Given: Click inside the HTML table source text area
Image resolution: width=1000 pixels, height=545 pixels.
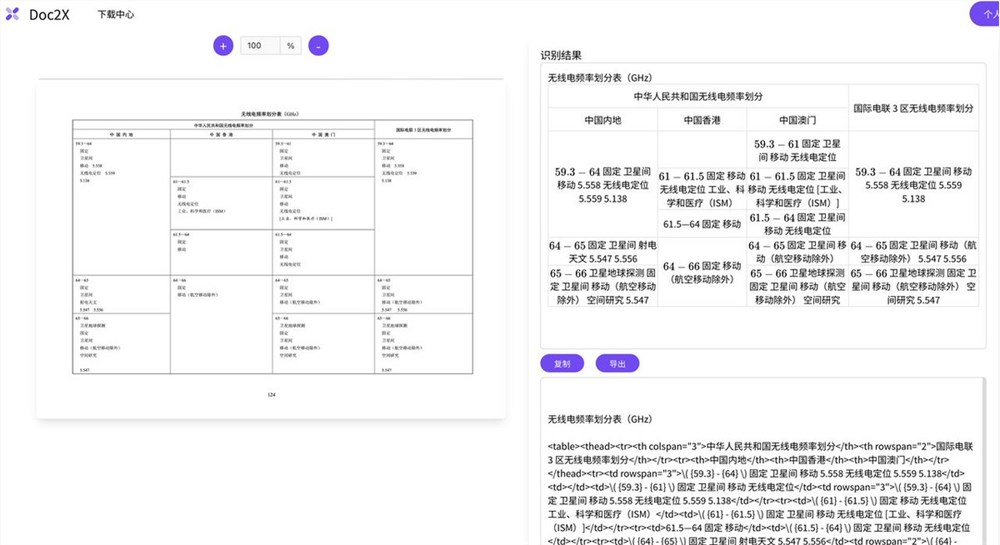Looking at the screenshot, I should coord(762,480).
